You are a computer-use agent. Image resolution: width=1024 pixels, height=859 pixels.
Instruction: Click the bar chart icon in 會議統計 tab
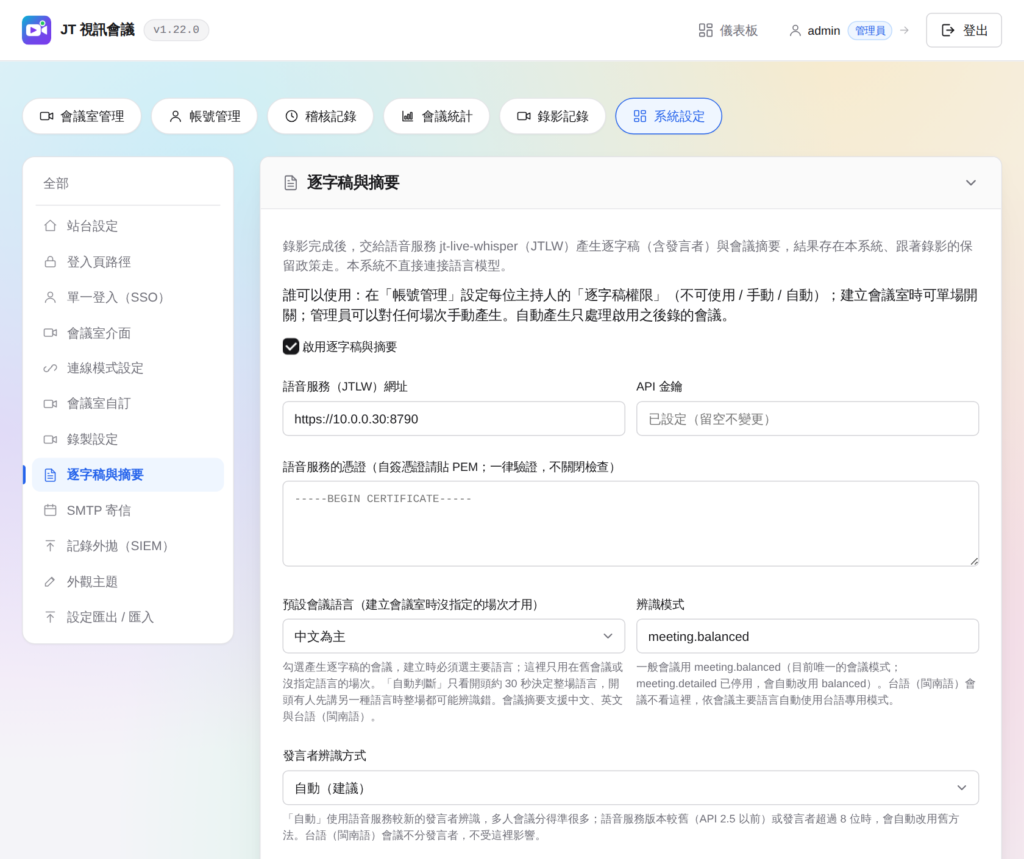point(408,116)
